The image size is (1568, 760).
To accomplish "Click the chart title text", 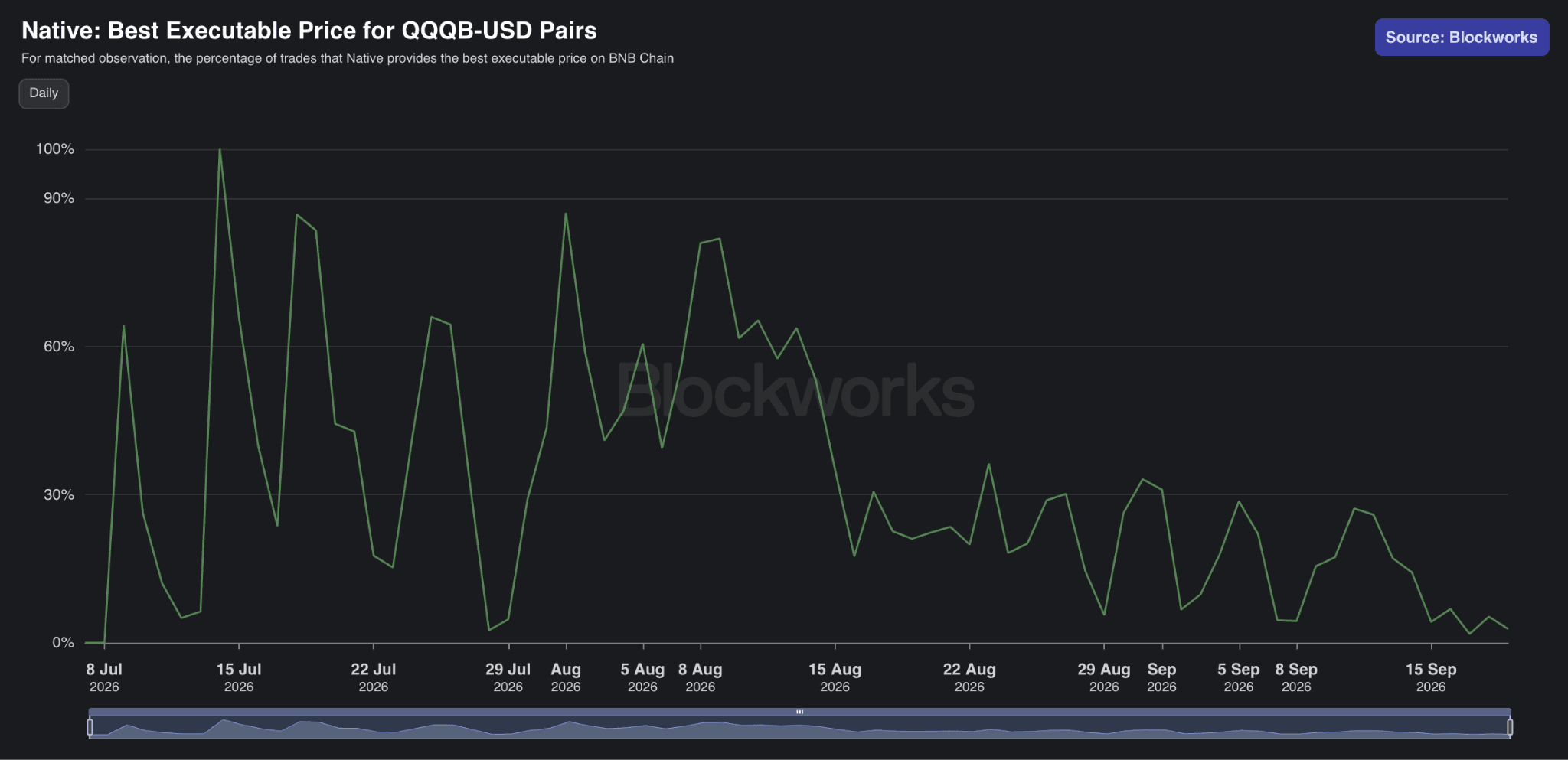I will tap(309, 31).
